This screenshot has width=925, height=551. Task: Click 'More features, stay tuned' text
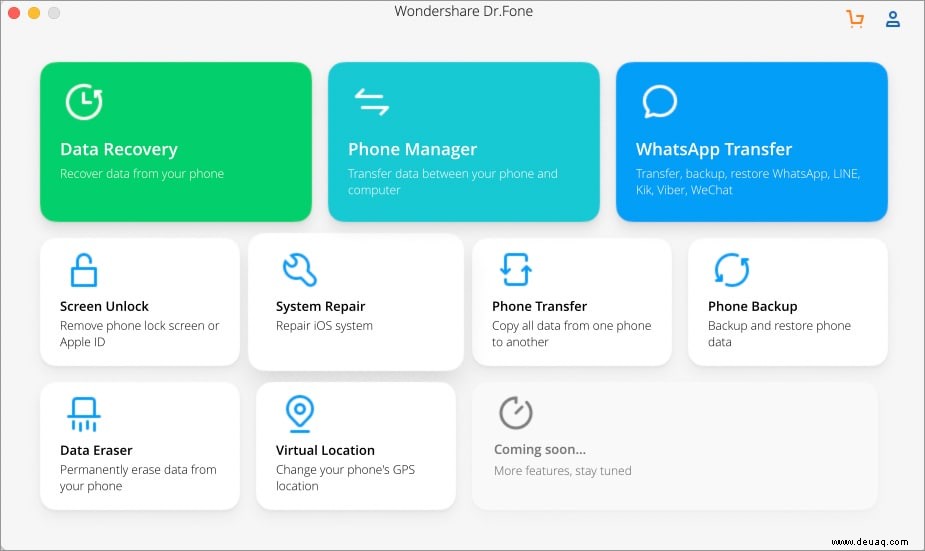coord(563,471)
